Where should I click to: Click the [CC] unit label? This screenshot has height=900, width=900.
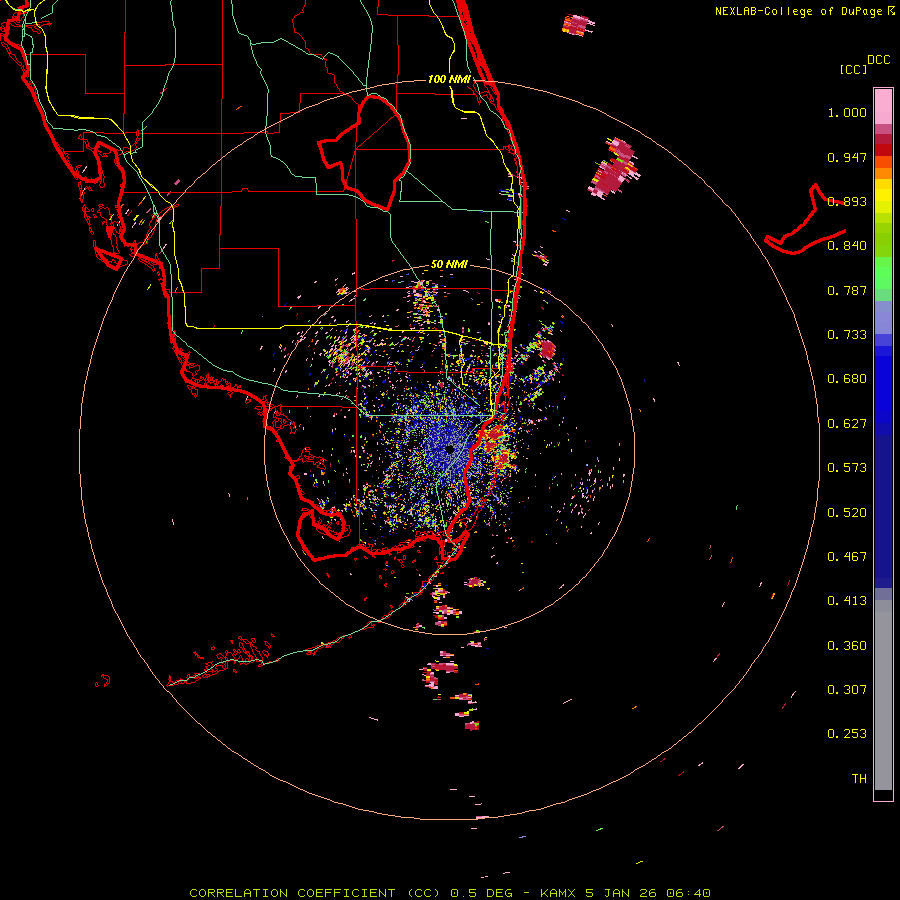point(853,69)
